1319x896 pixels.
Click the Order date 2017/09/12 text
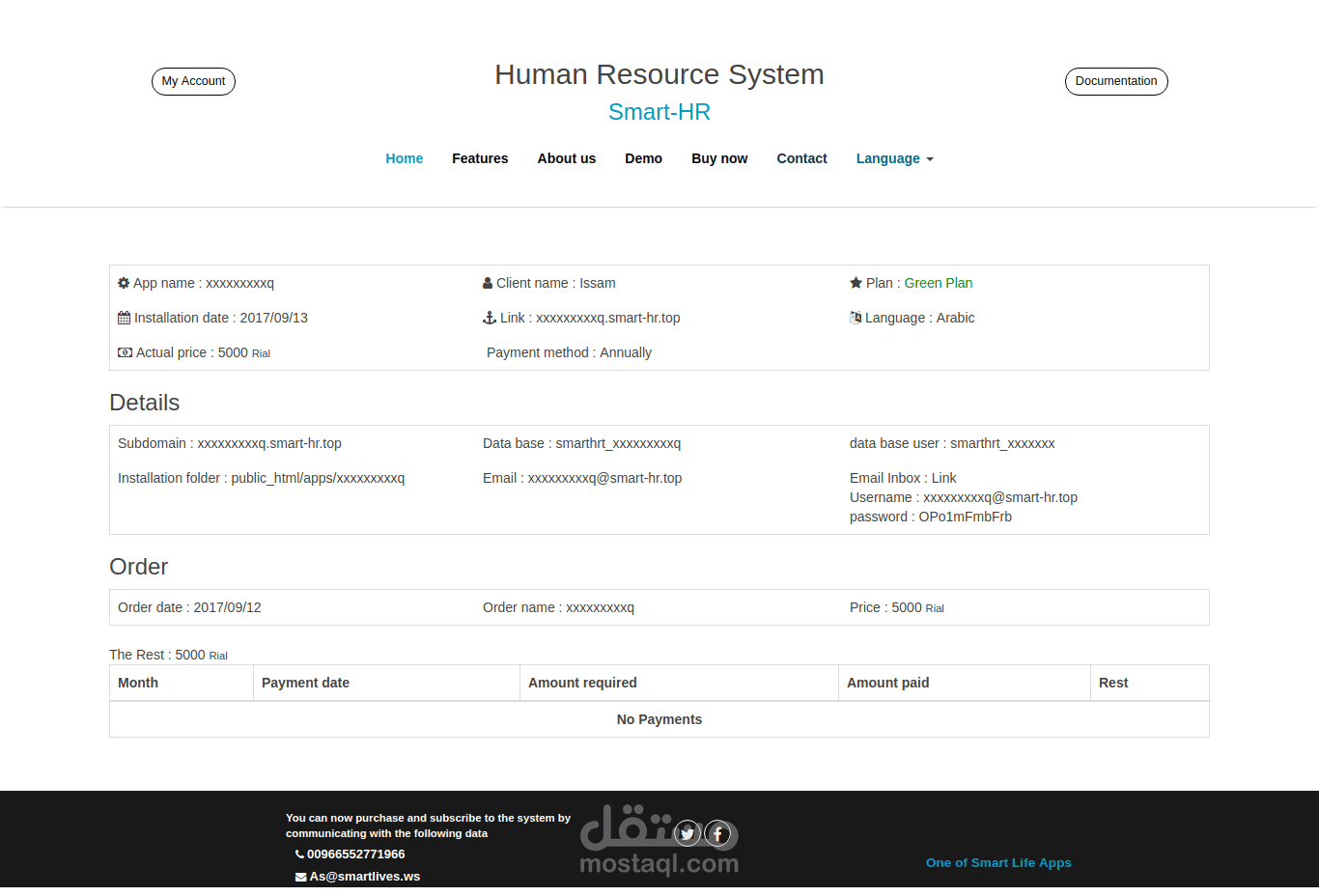pos(189,607)
